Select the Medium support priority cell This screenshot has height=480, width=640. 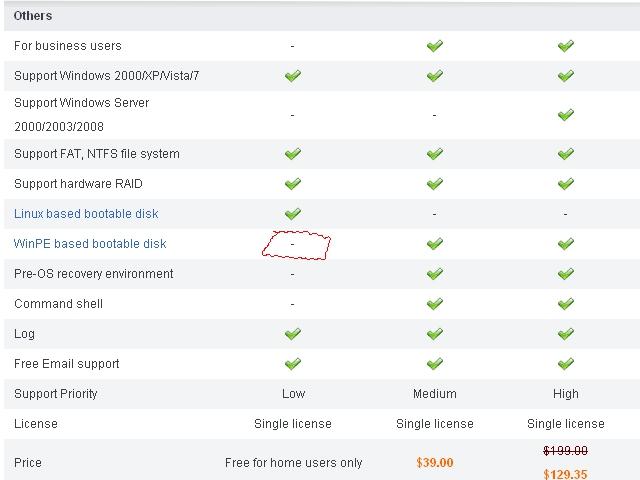[x=434, y=394]
